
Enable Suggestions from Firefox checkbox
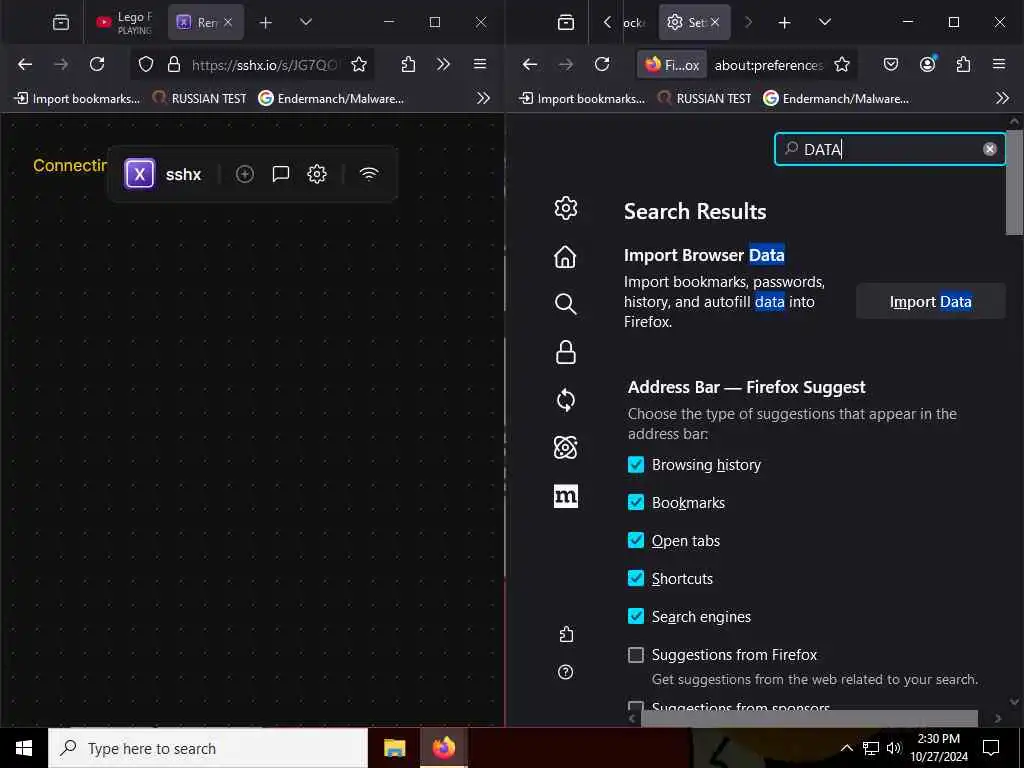pos(635,654)
